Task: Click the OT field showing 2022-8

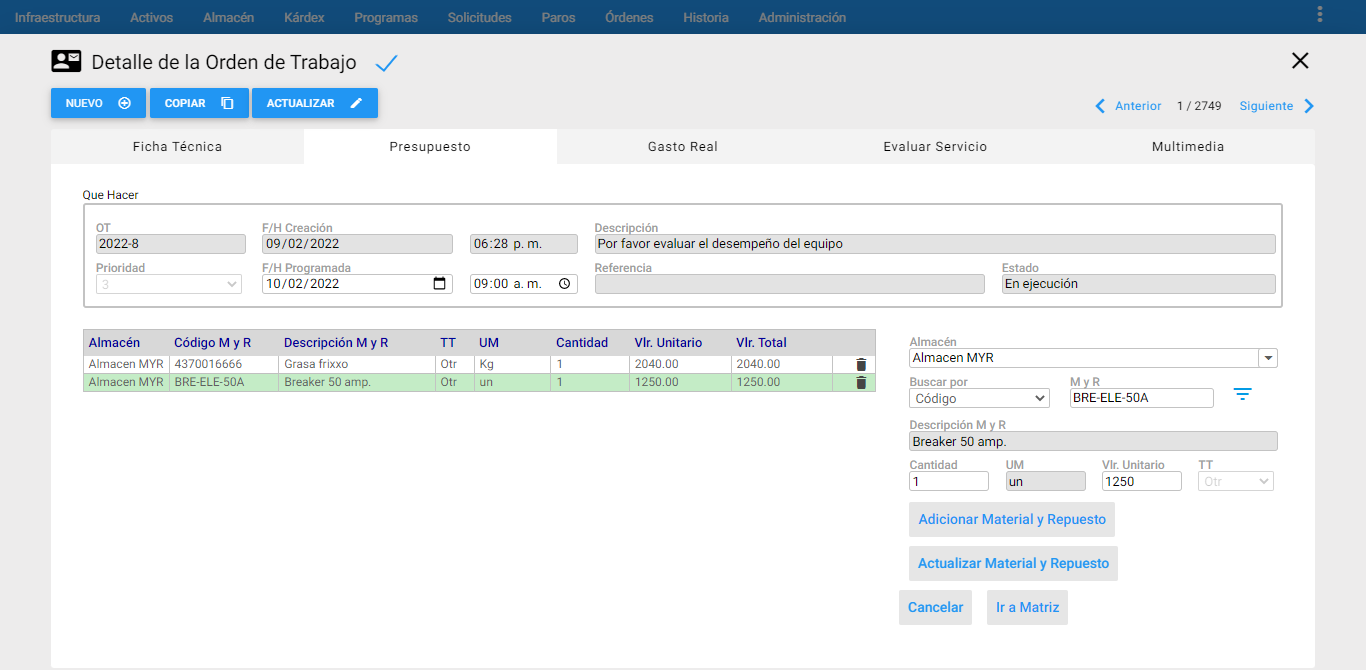Action: (170, 243)
